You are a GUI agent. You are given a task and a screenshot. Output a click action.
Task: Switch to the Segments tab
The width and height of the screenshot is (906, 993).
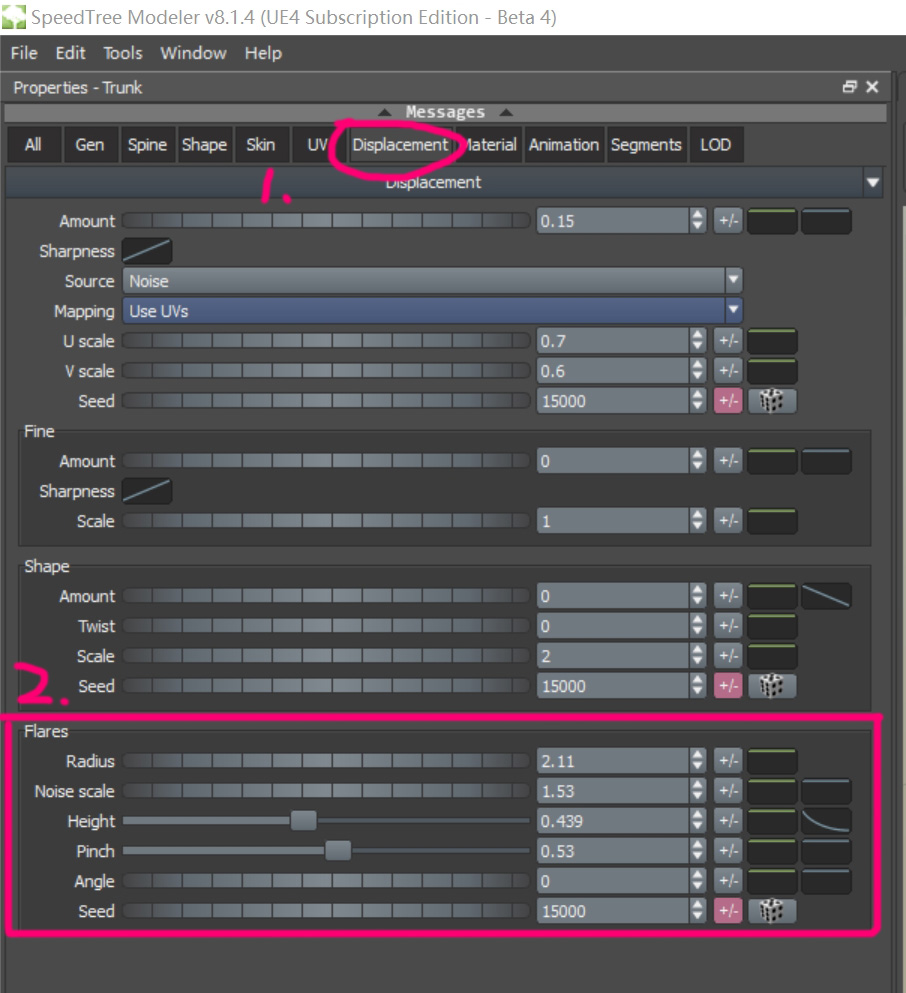(646, 145)
